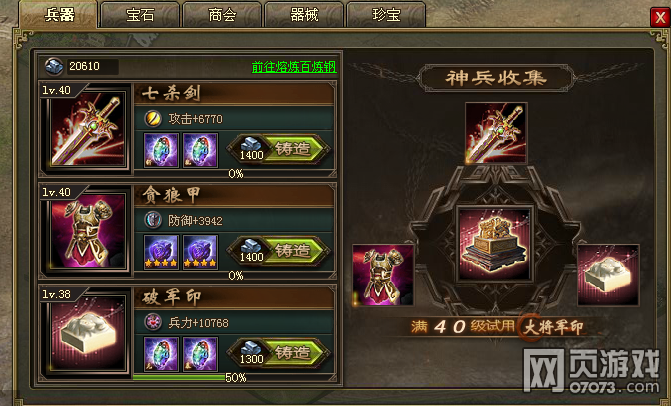Click the steel ingot currency icon
Viewport: 671px width, 406px height.
[54, 66]
